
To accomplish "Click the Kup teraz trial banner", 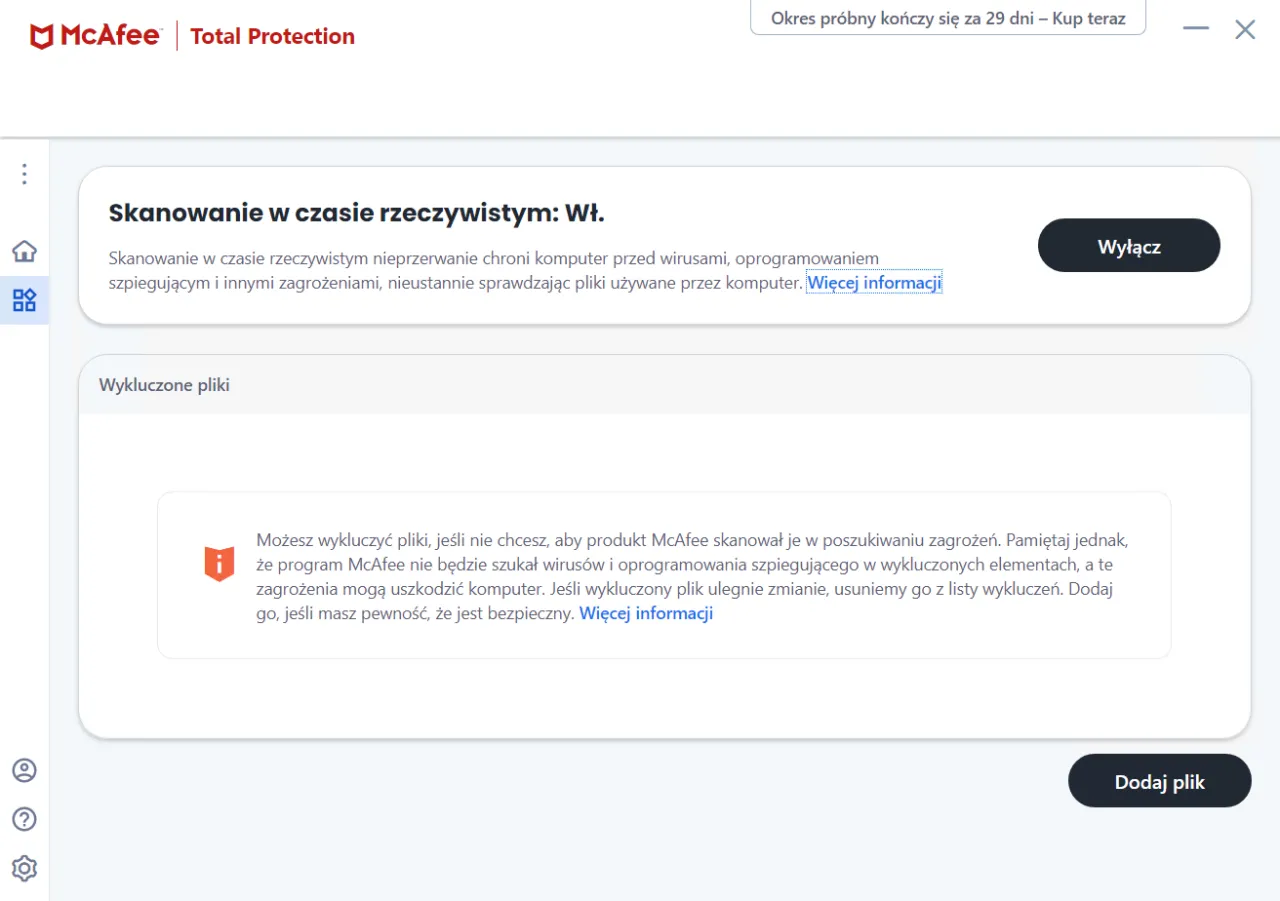I will click(947, 17).
